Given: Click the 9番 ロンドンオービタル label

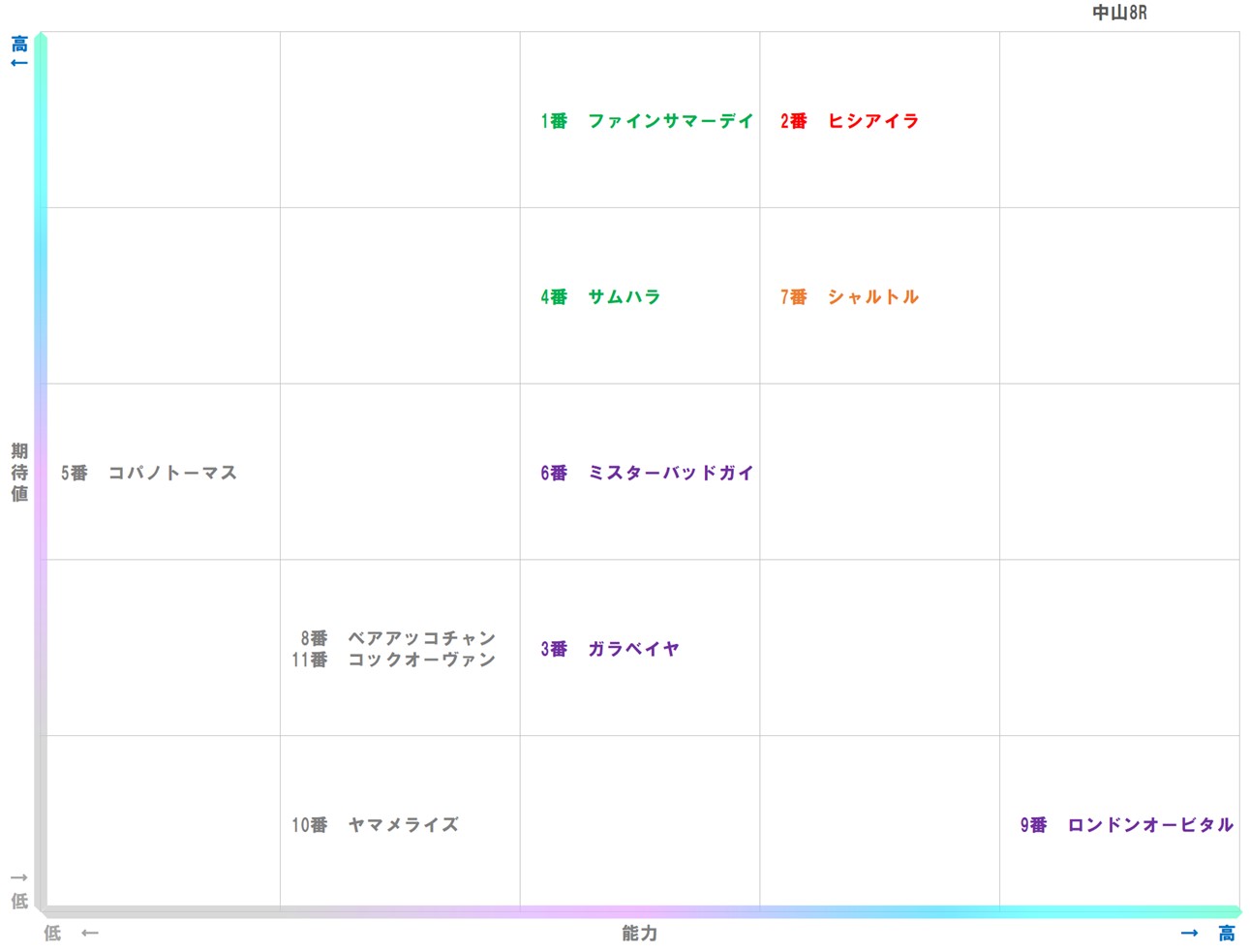Looking at the screenshot, I should pyautogui.click(x=1126, y=825).
